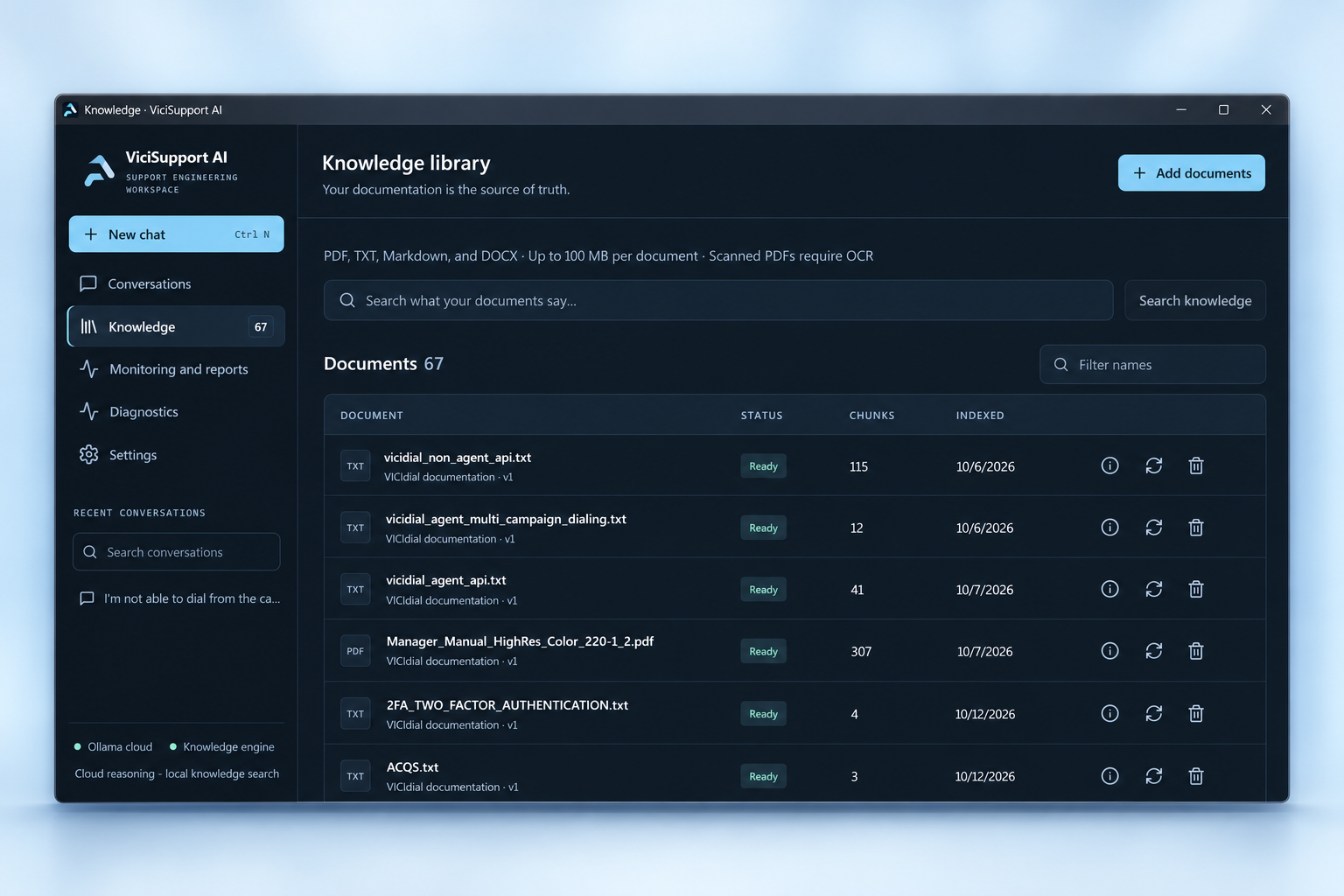
Task: Reindex 2FA_TWO_FACTOR_AUTHENTICATION.txt
Action: [1154, 713]
